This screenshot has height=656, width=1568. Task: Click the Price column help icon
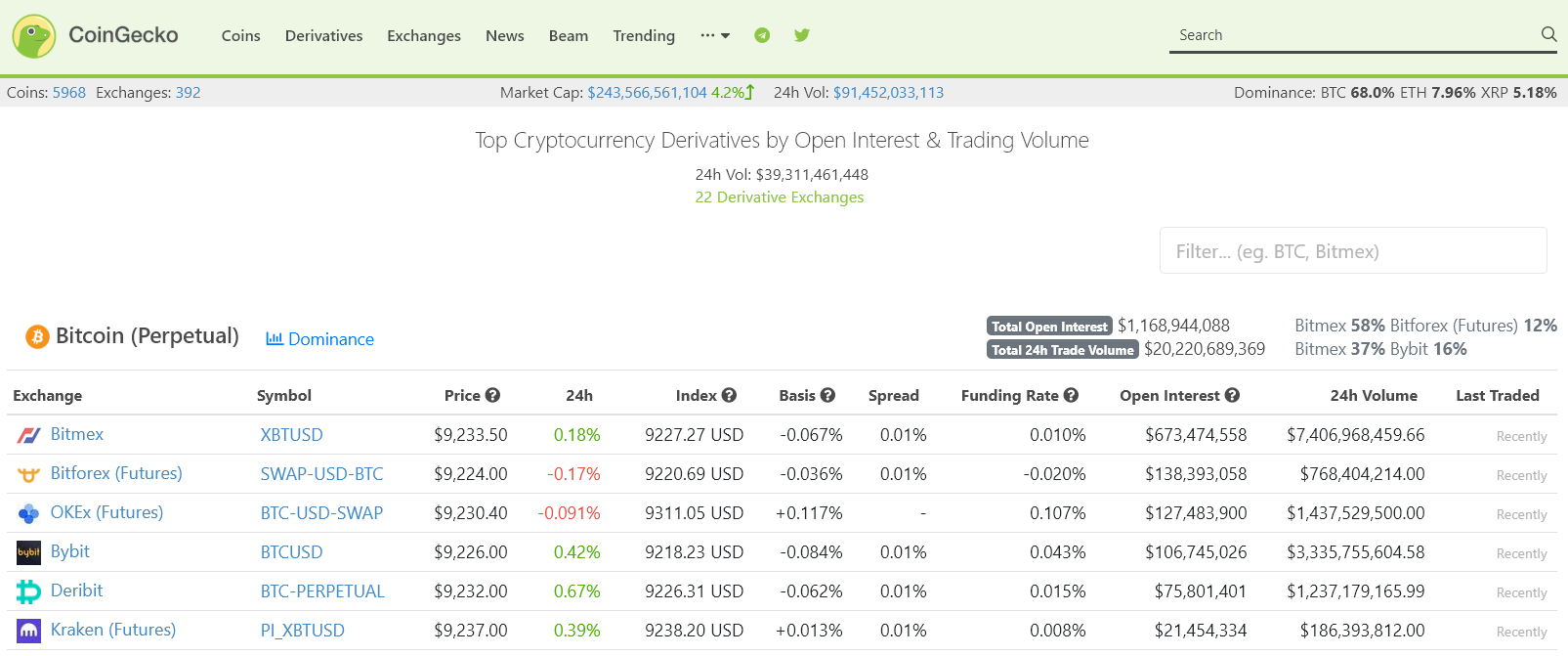492,395
